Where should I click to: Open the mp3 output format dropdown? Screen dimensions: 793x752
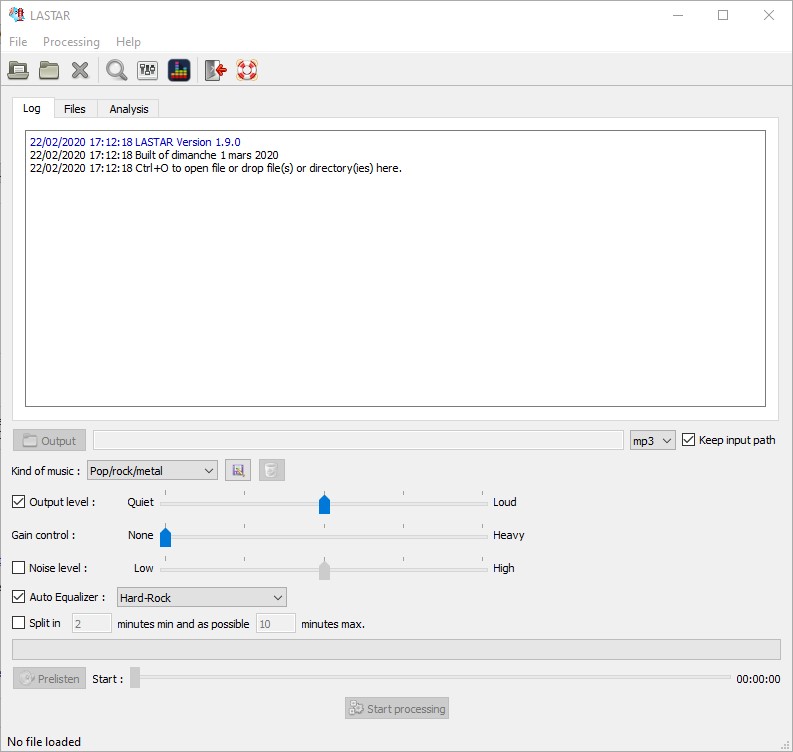point(652,440)
